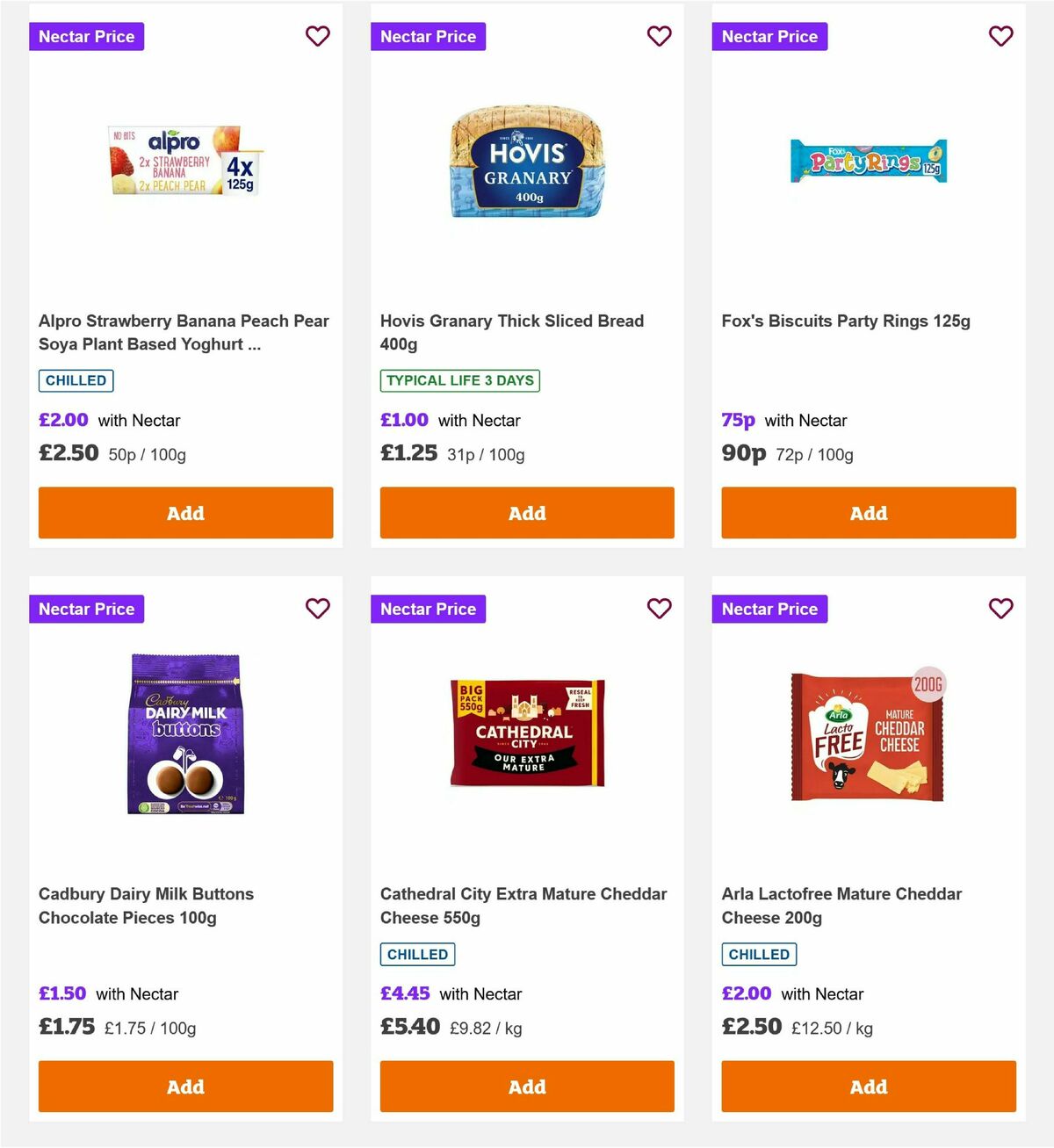Click the heart icon on Hovis Granary bread

coord(660,36)
